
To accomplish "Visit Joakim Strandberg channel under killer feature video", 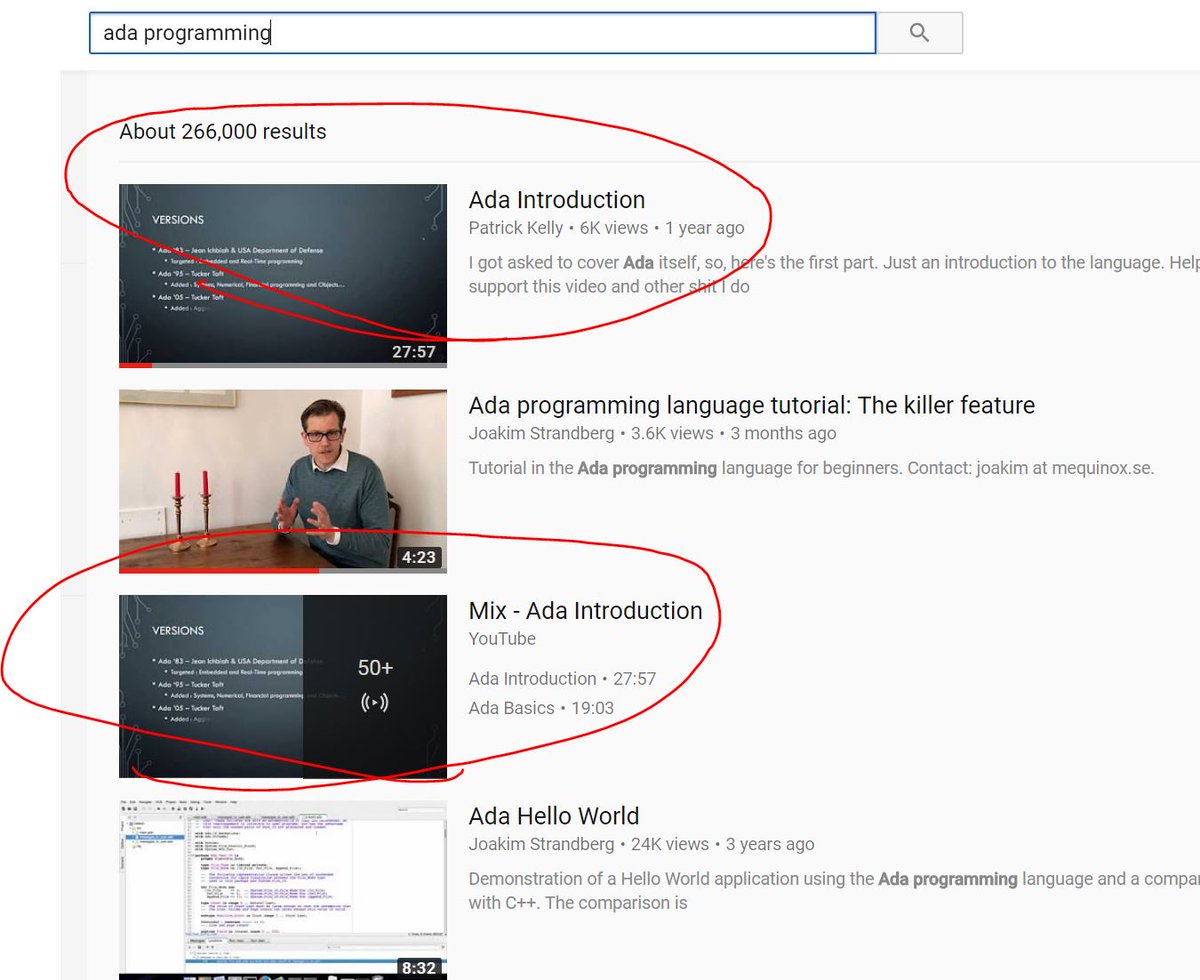I will 542,434.
